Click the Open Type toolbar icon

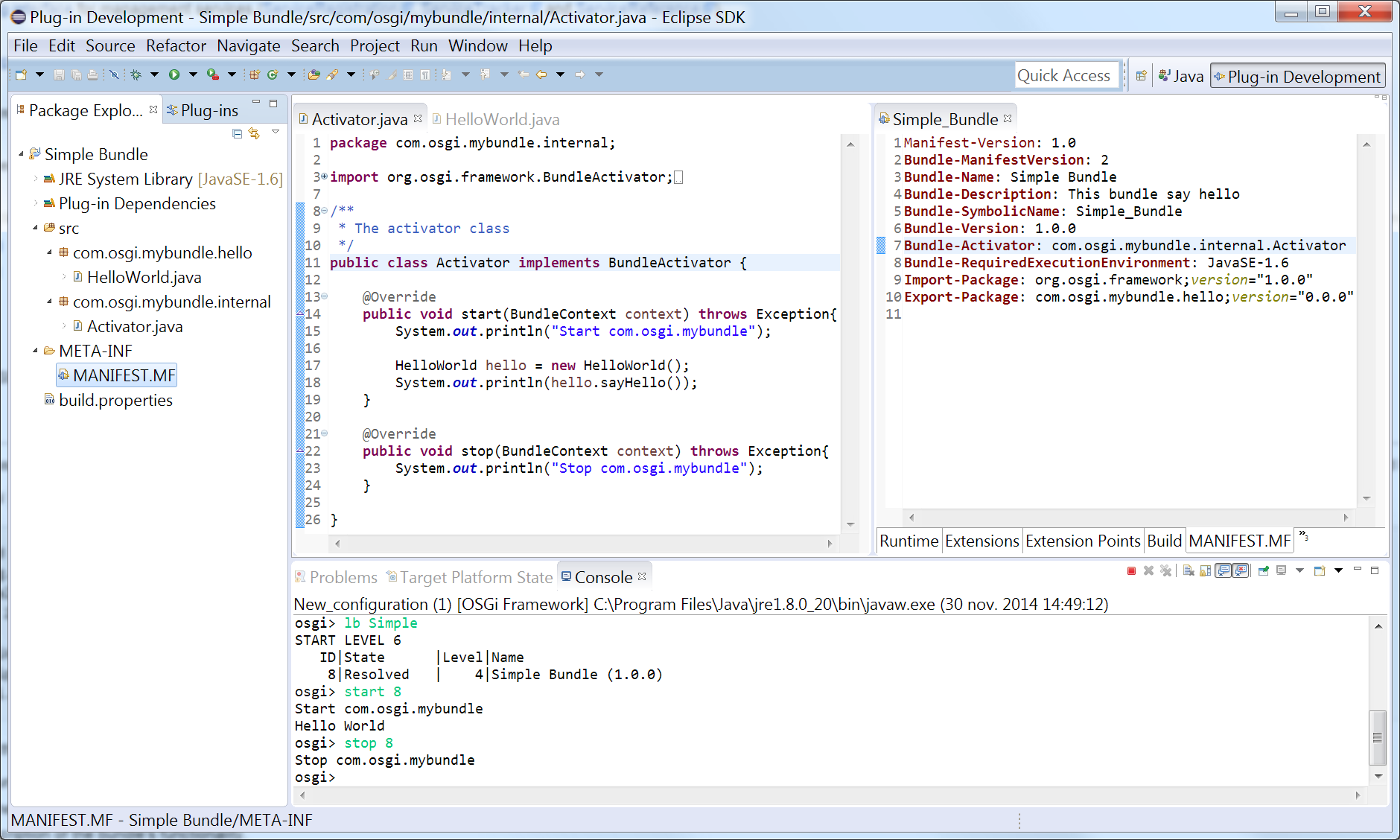coord(314,74)
